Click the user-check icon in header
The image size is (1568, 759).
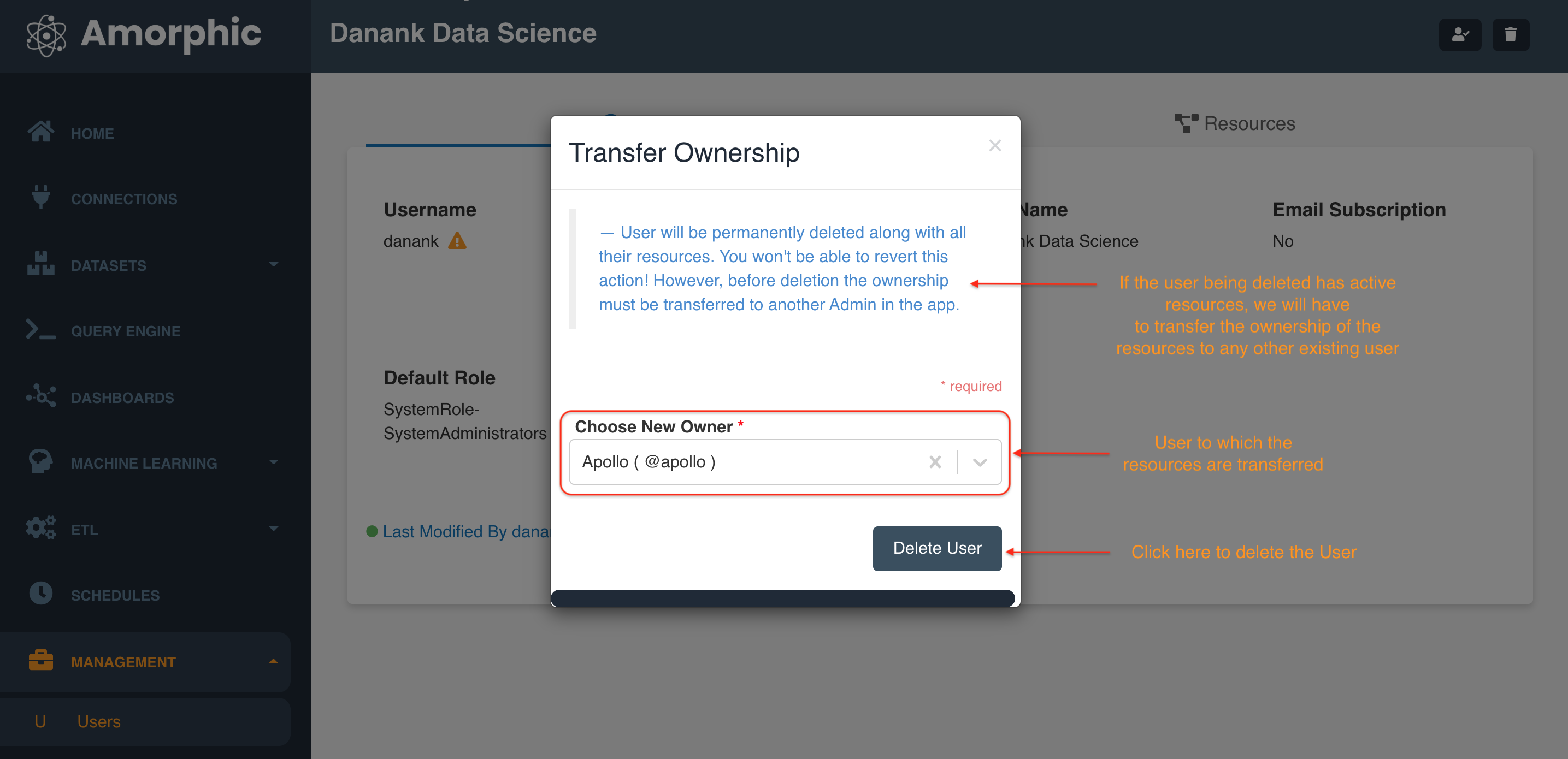click(1459, 34)
